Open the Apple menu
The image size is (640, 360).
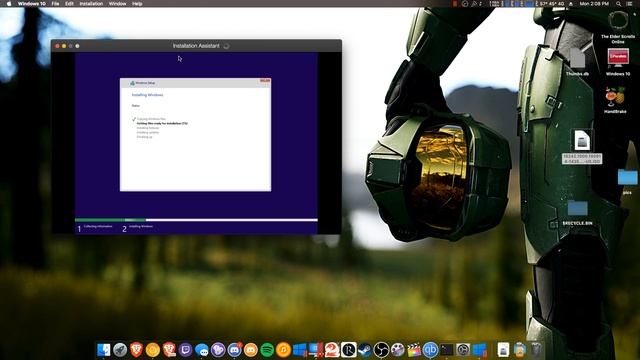click(9, 4)
